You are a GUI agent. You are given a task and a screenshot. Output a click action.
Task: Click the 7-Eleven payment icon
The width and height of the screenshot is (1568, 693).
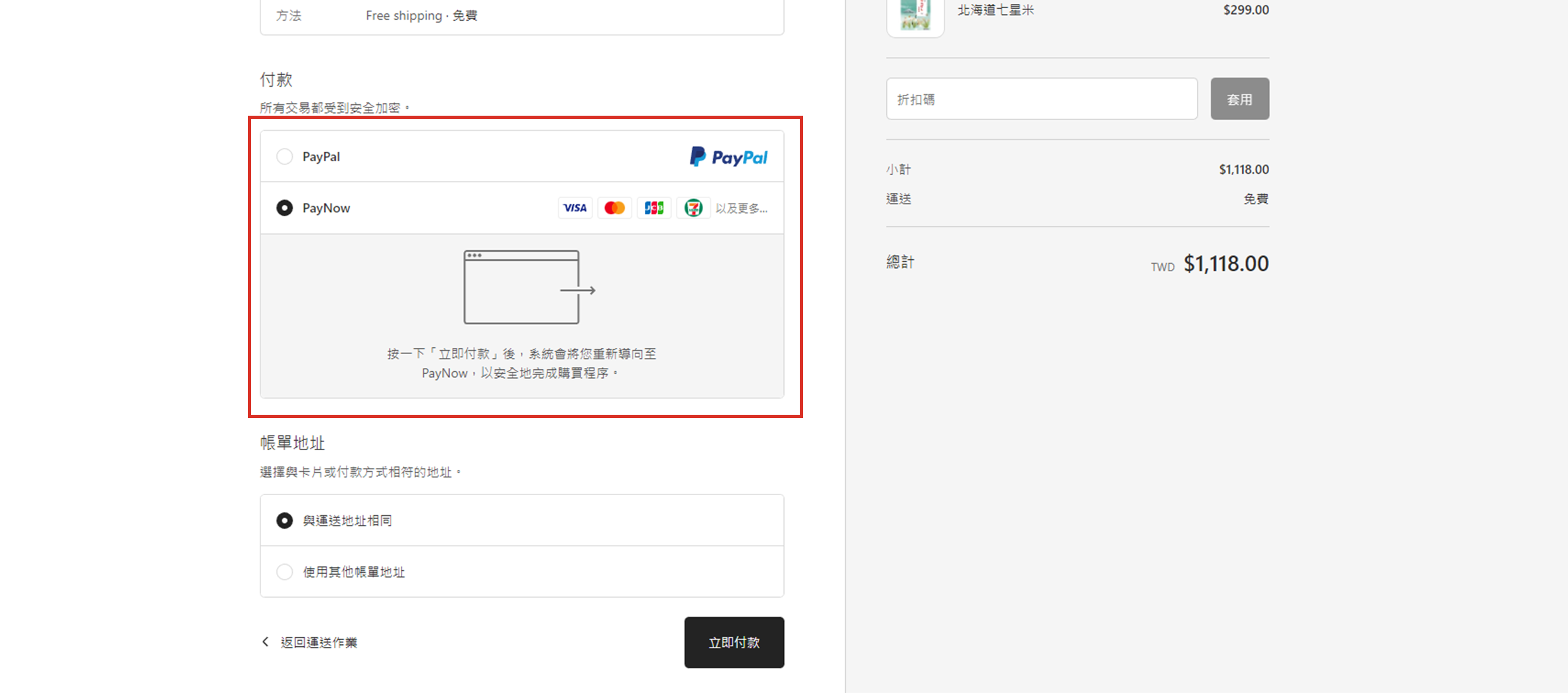(693, 208)
